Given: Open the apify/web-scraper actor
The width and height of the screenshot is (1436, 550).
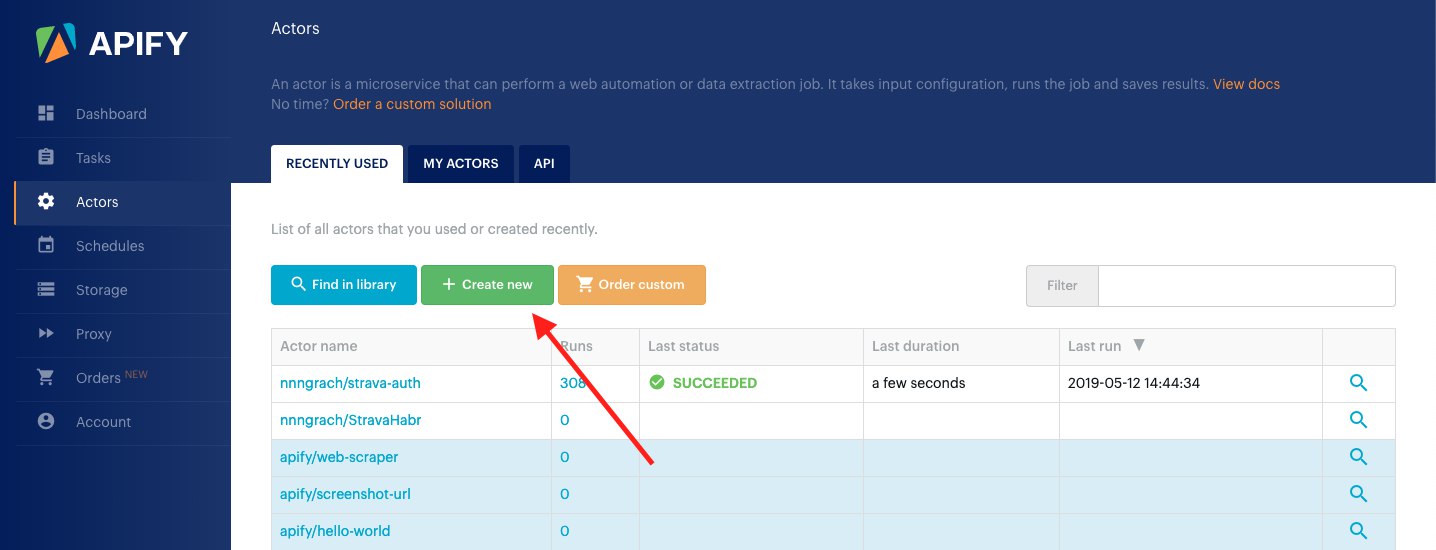Looking at the screenshot, I should 339,457.
